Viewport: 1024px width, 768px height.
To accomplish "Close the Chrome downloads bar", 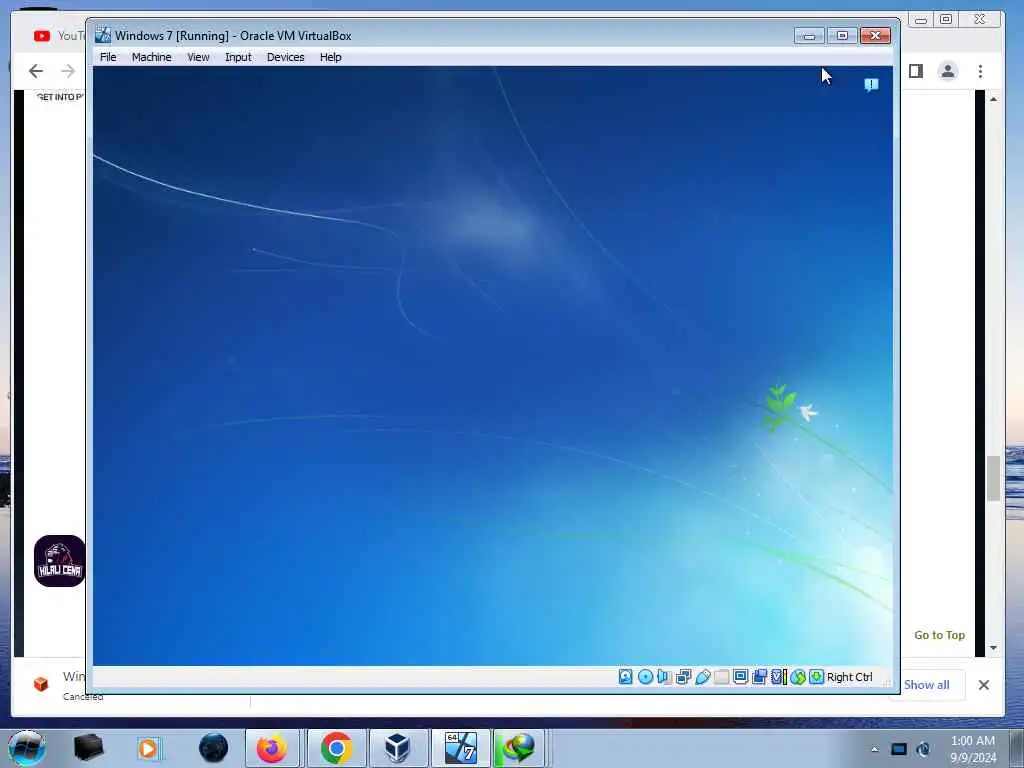I will pos(984,684).
